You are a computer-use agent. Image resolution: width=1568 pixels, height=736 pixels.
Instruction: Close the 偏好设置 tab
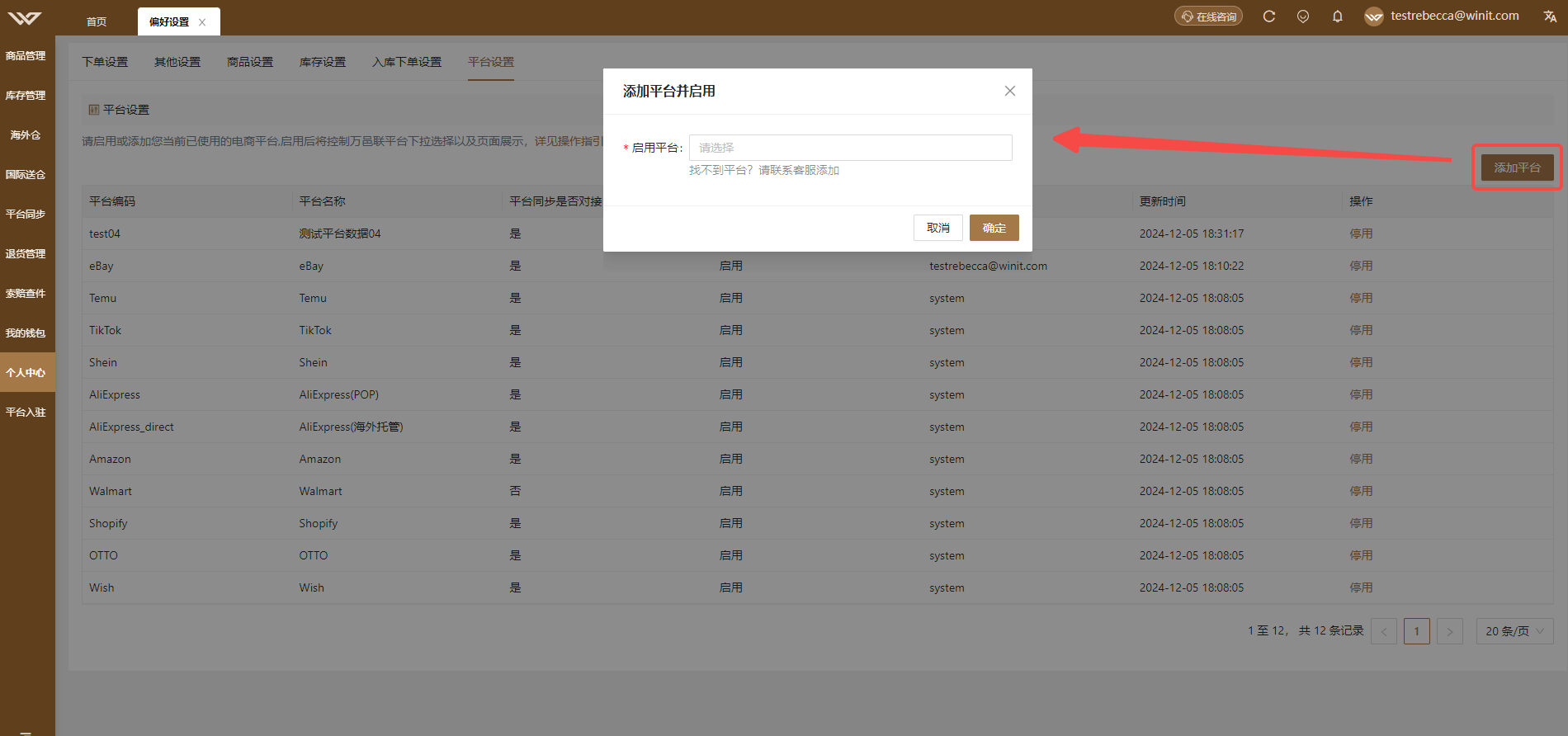coord(202,22)
